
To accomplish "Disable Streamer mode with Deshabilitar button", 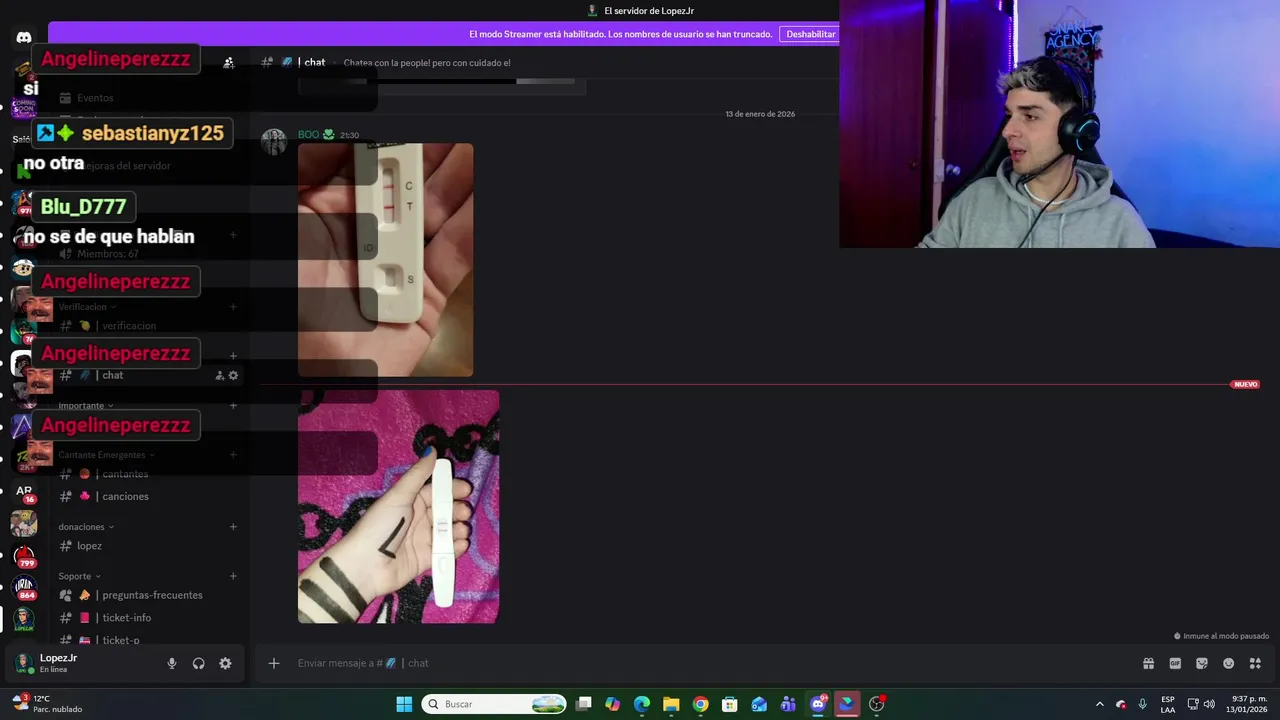I will pyautogui.click(x=811, y=34).
